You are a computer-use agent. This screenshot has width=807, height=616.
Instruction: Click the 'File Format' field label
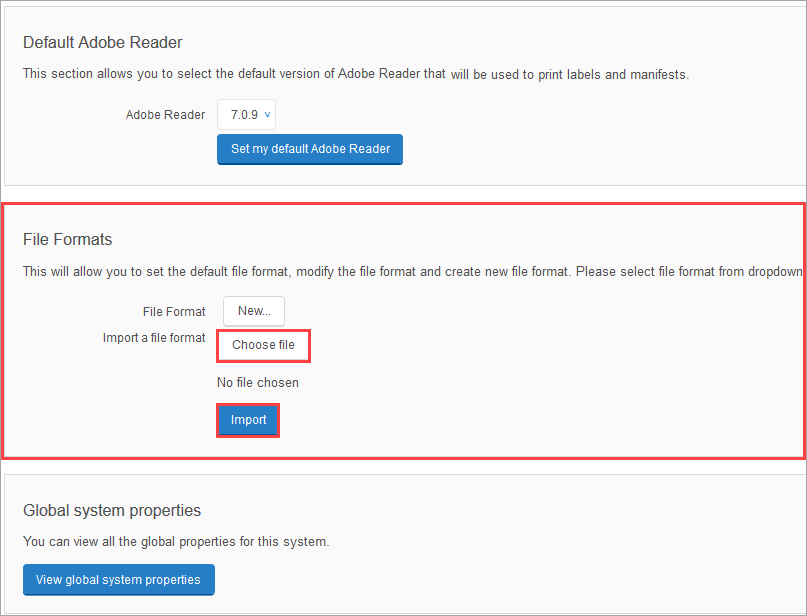tap(174, 311)
